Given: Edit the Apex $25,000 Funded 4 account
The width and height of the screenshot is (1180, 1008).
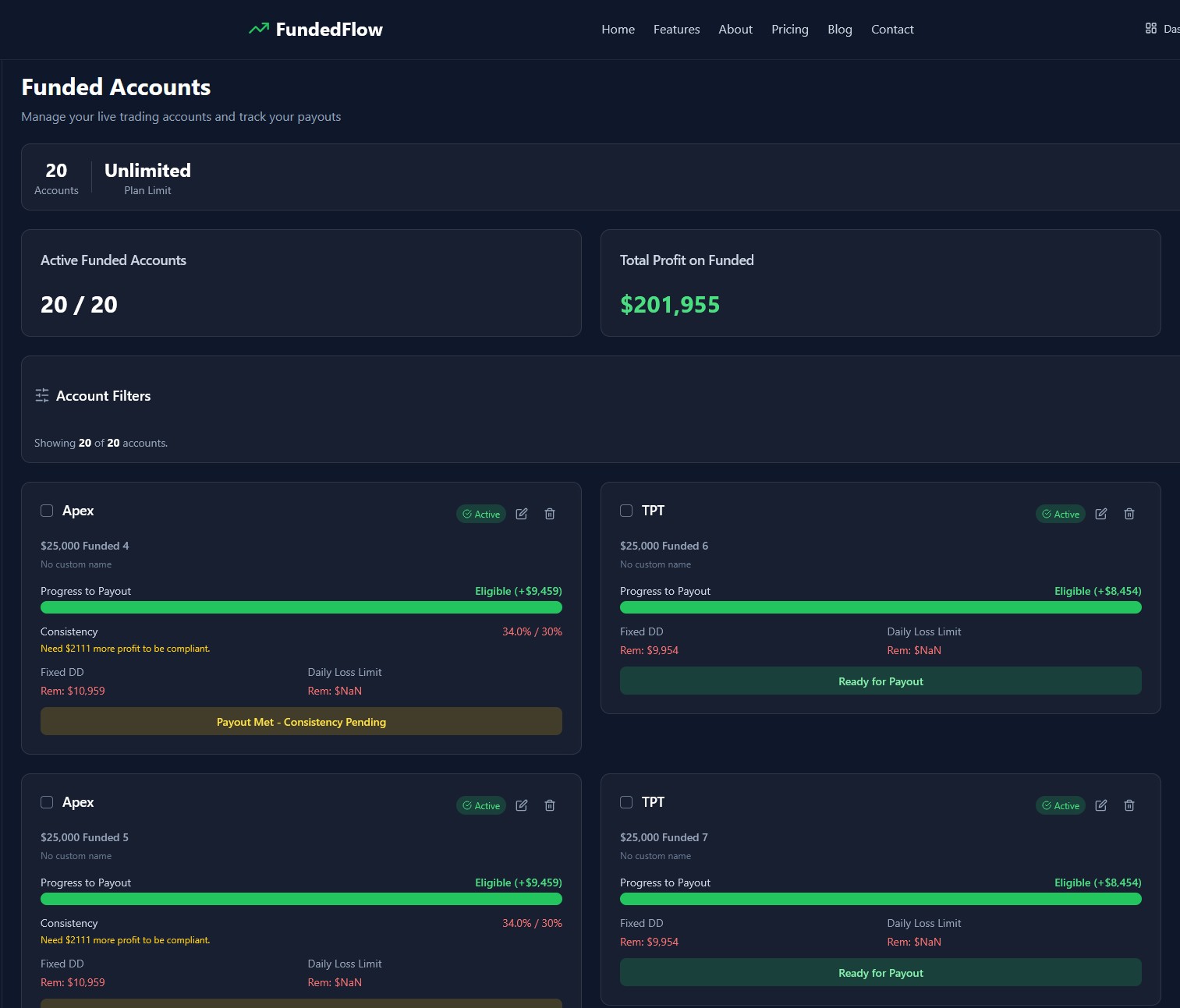Looking at the screenshot, I should tap(522, 514).
